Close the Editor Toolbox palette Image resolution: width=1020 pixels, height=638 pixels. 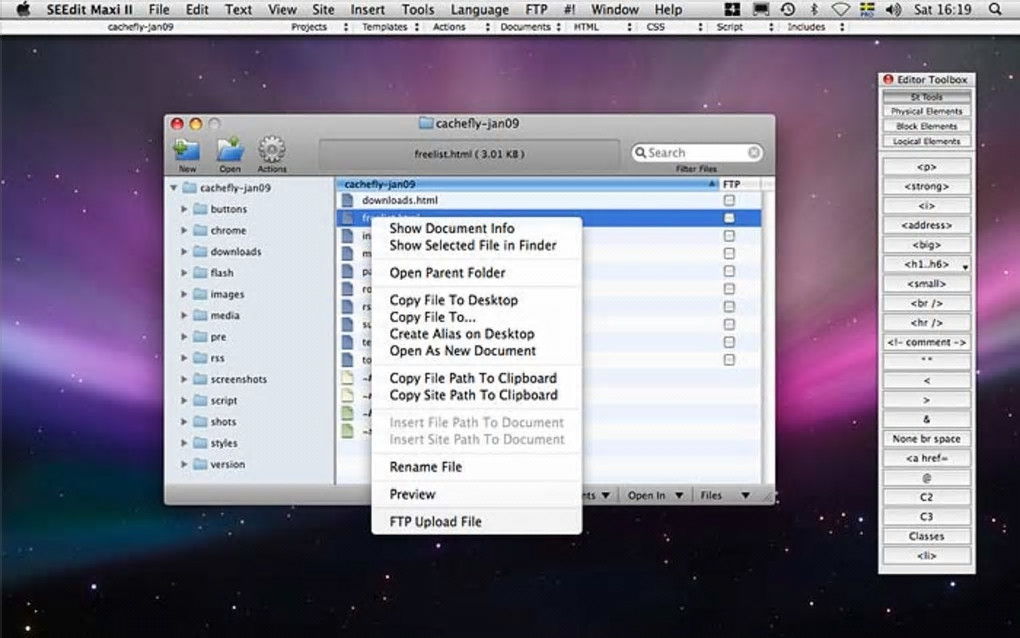(887, 79)
